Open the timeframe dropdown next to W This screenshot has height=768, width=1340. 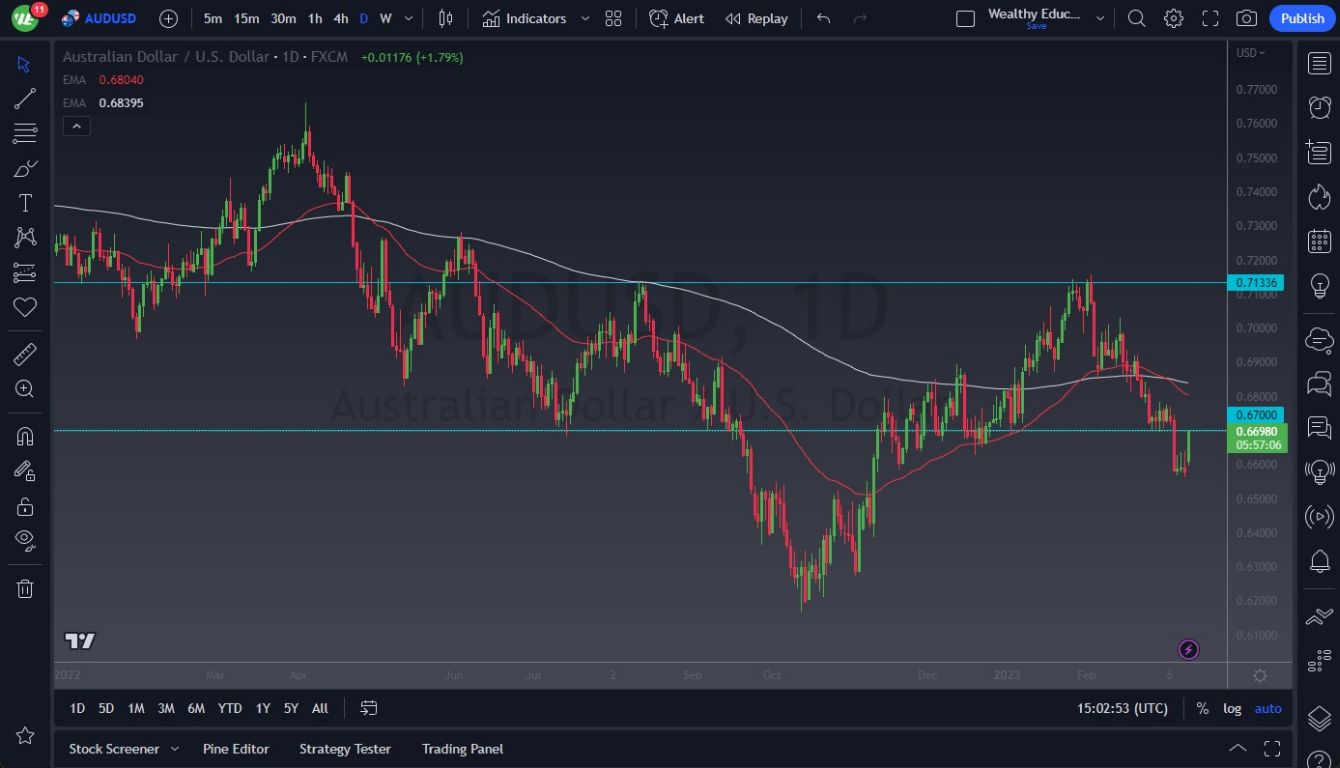[407, 18]
